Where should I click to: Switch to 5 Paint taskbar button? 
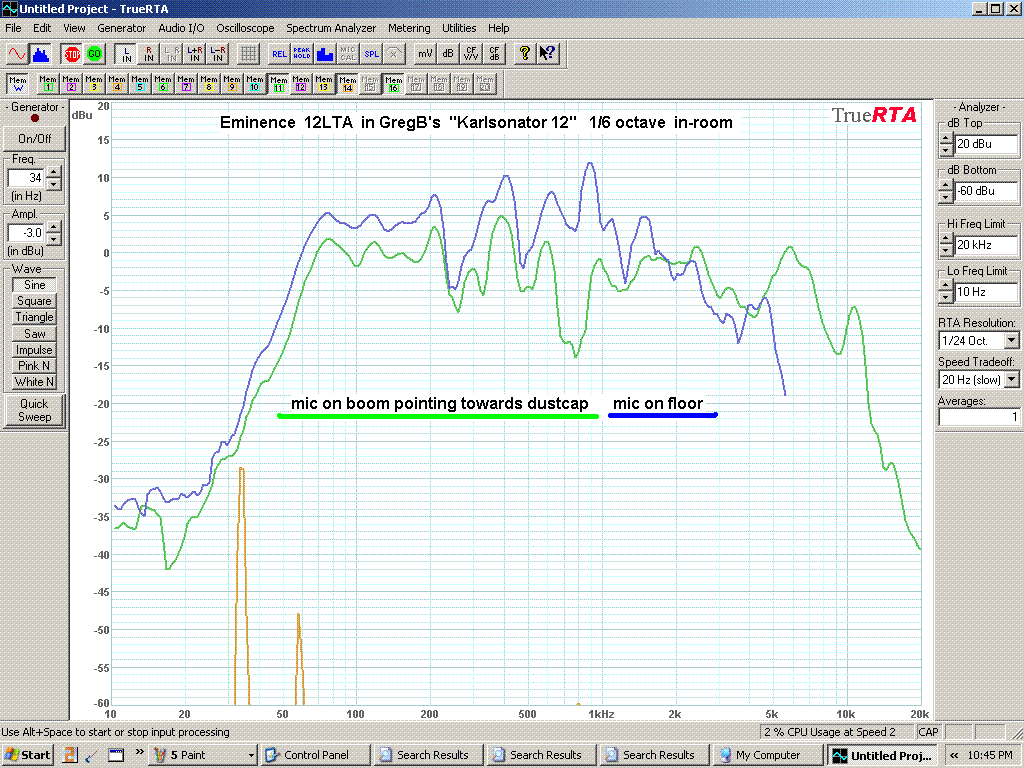click(203, 755)
